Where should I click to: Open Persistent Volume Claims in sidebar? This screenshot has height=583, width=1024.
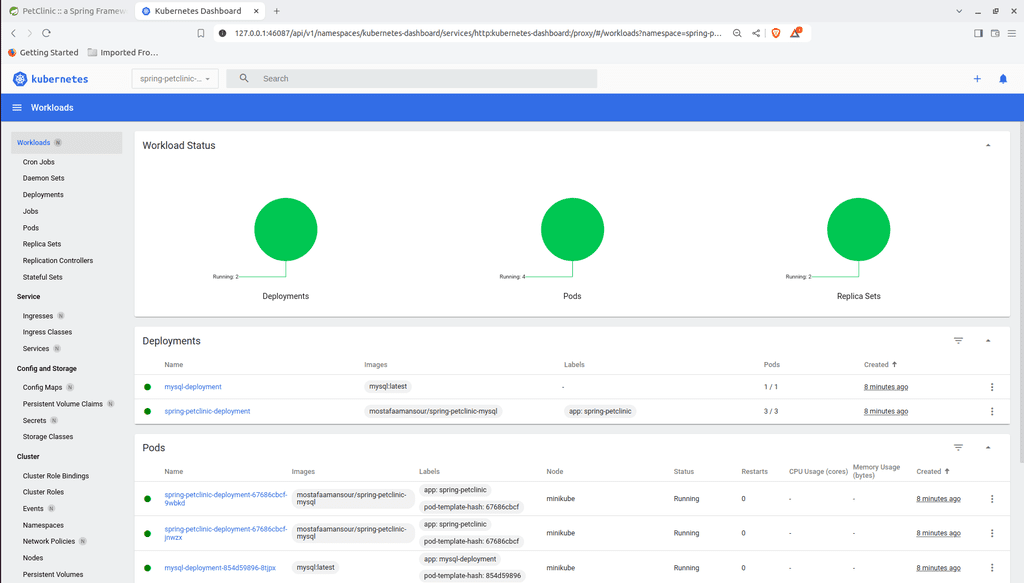click(x=63, y=404)
